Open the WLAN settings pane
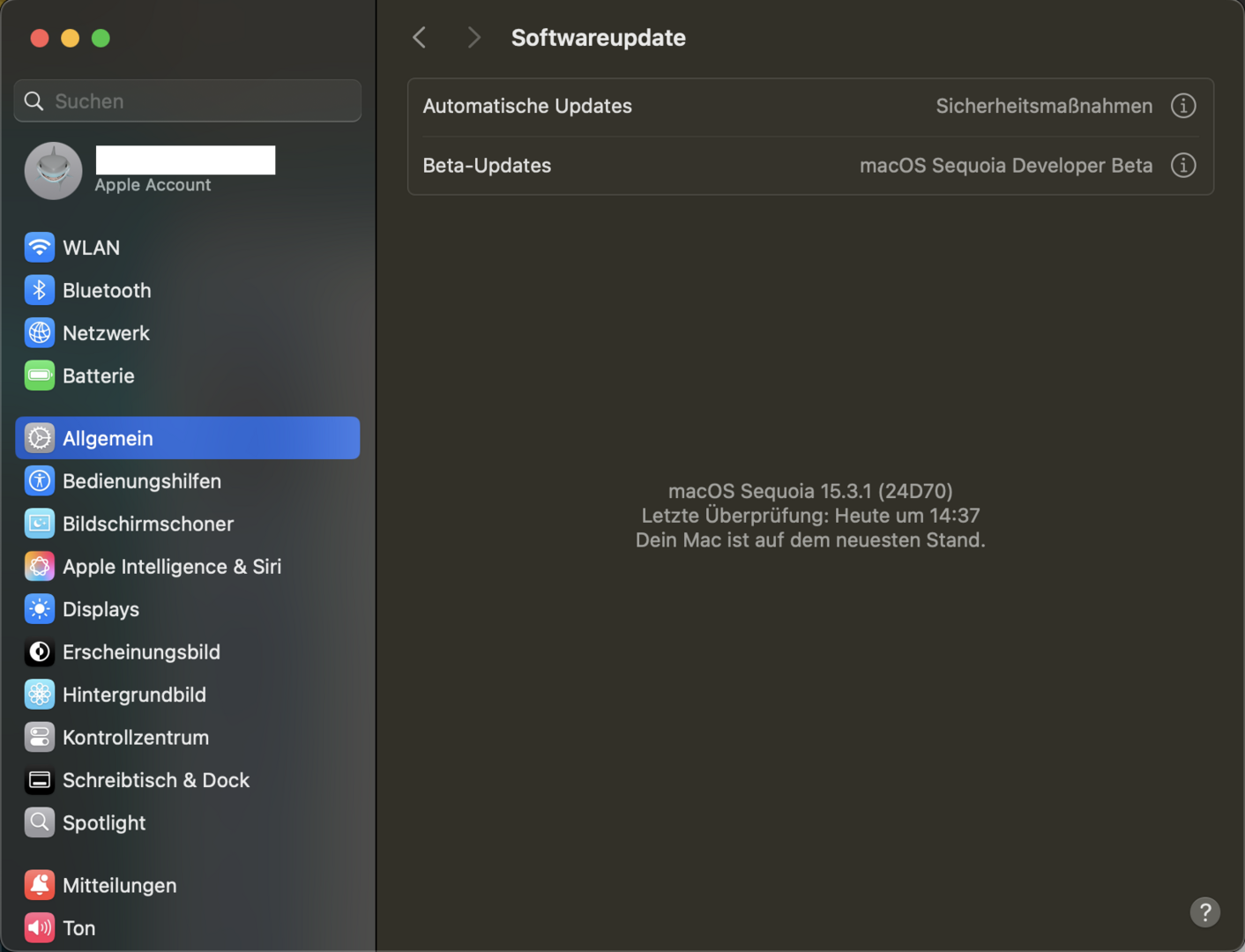The height and width of the screenshot is (952, 1245). tap(188, 248)
